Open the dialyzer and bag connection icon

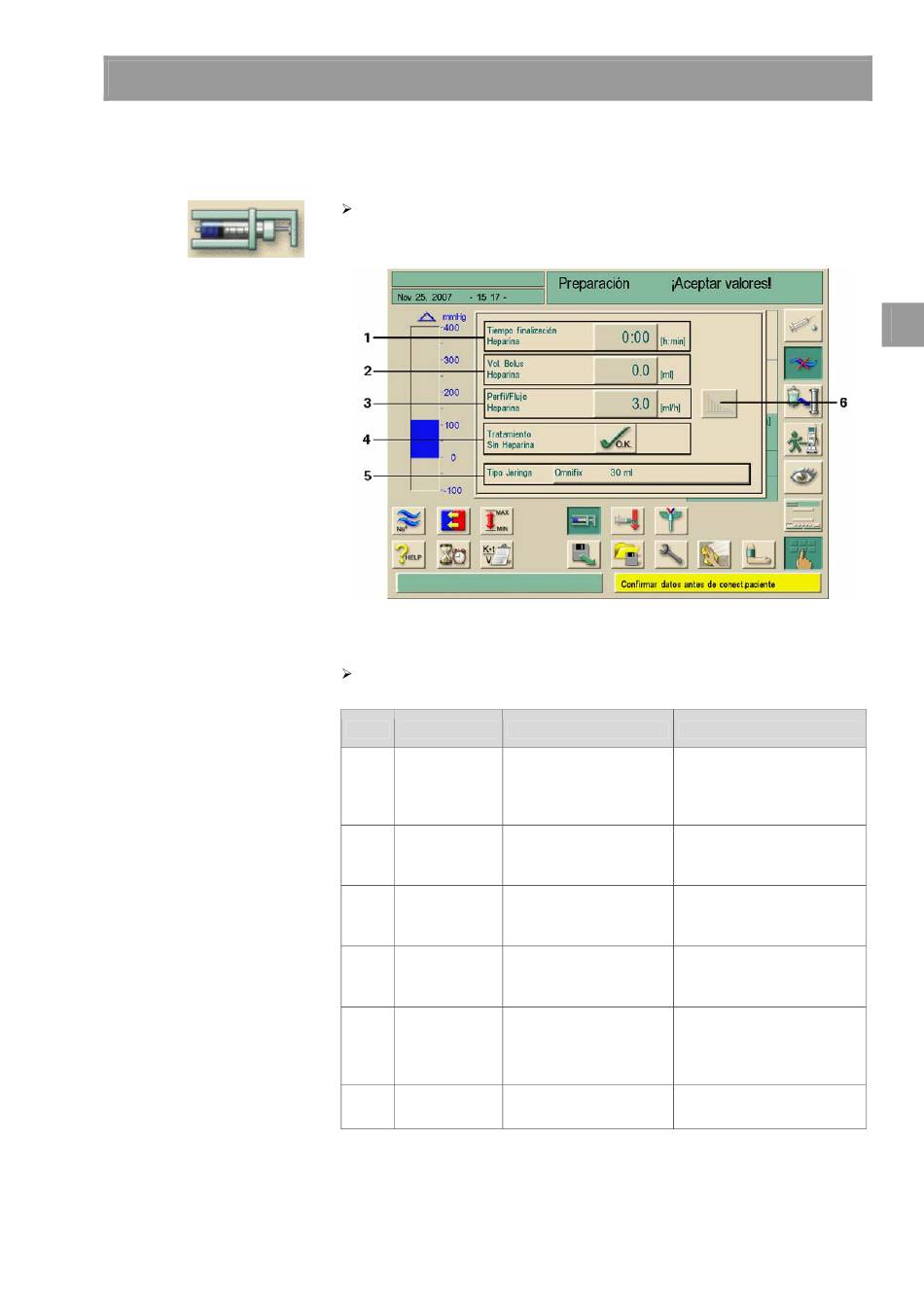(x=803, y=401)
